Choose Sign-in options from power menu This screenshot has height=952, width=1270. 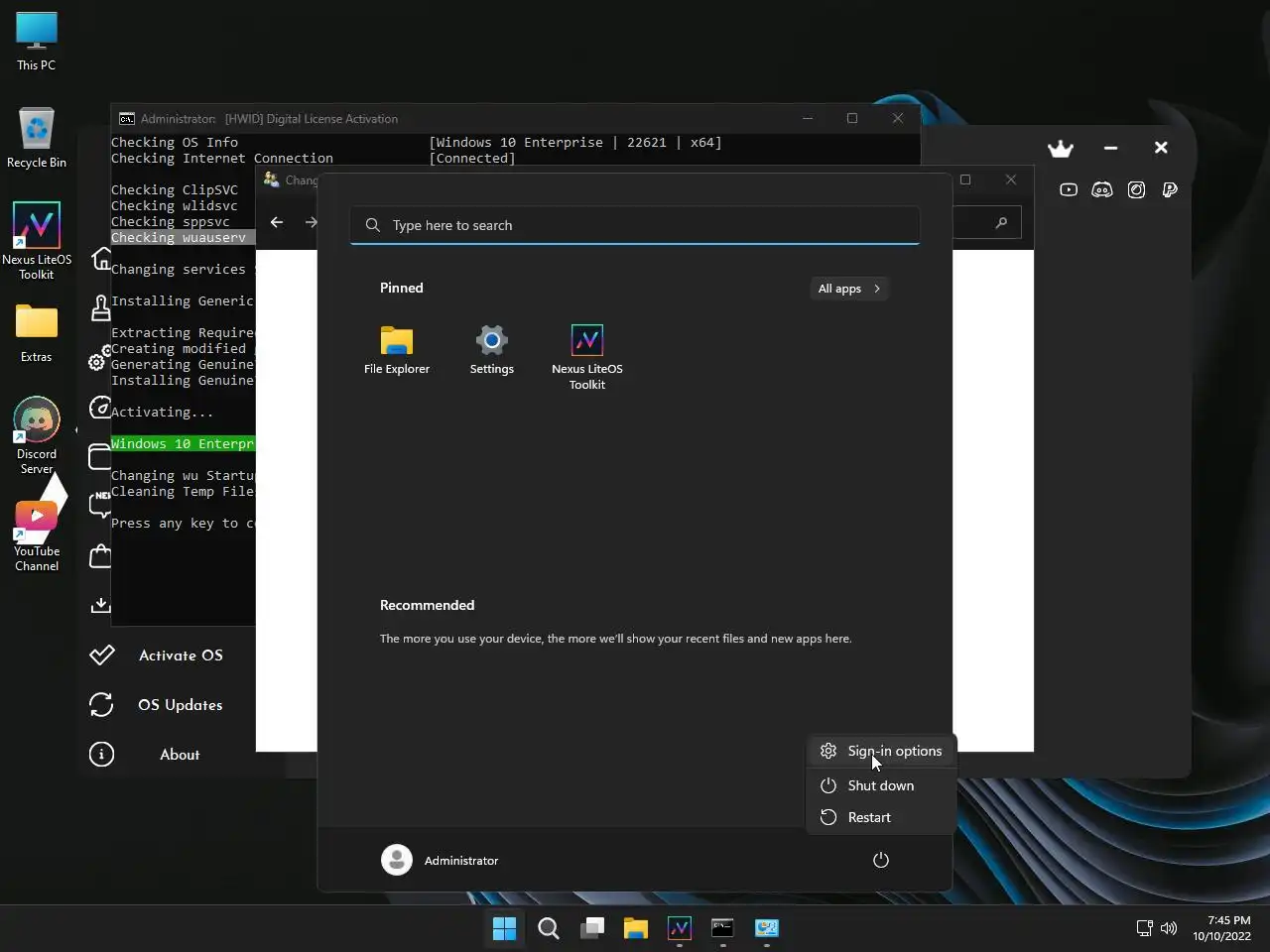pos(881,751)
